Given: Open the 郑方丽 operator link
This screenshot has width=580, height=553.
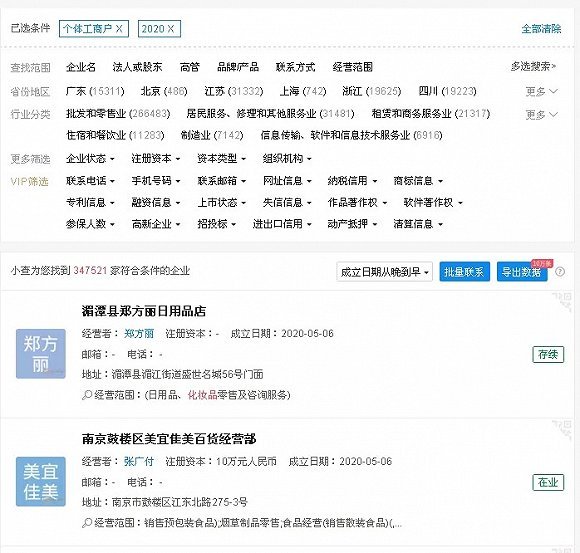Looking at the screenshot, I should tap(139, 334).
